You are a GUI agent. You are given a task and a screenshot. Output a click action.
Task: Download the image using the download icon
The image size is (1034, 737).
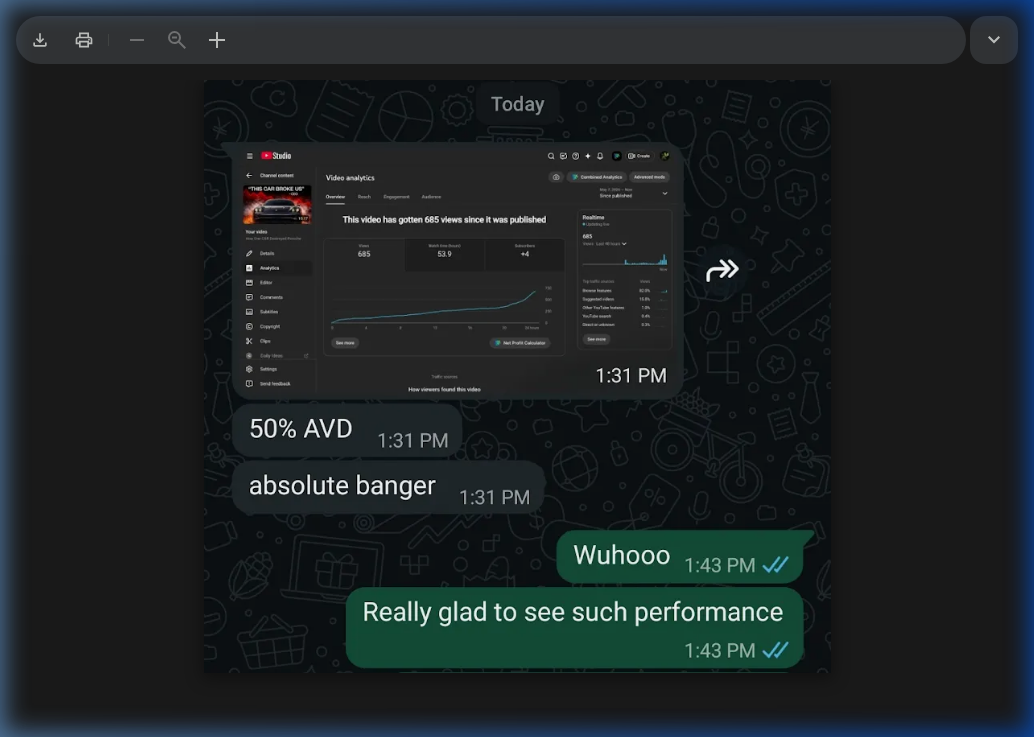point(40,40)
